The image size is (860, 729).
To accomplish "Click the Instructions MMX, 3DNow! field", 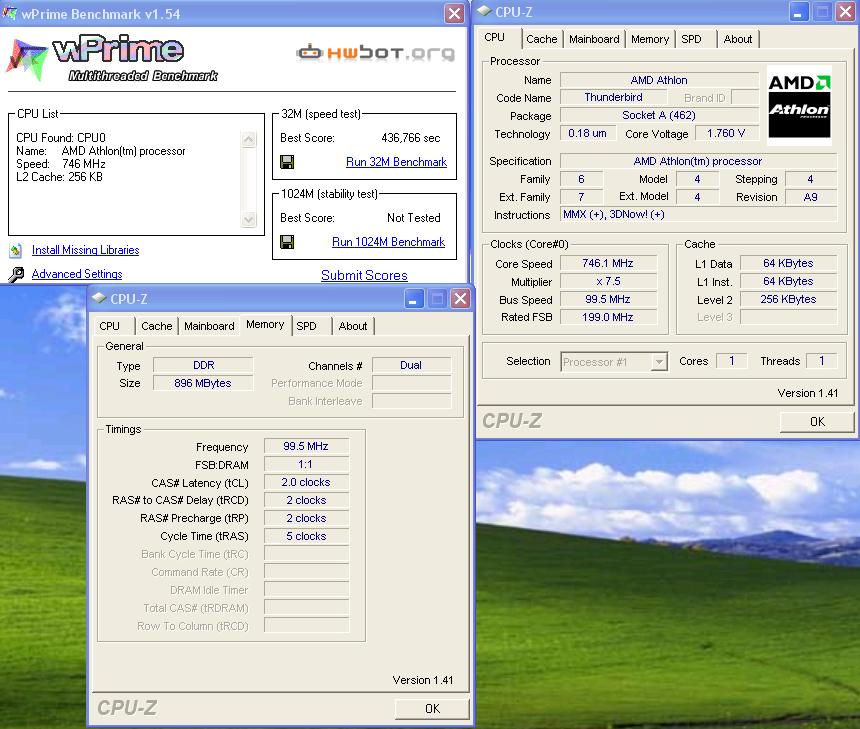I will click(698, 214).
